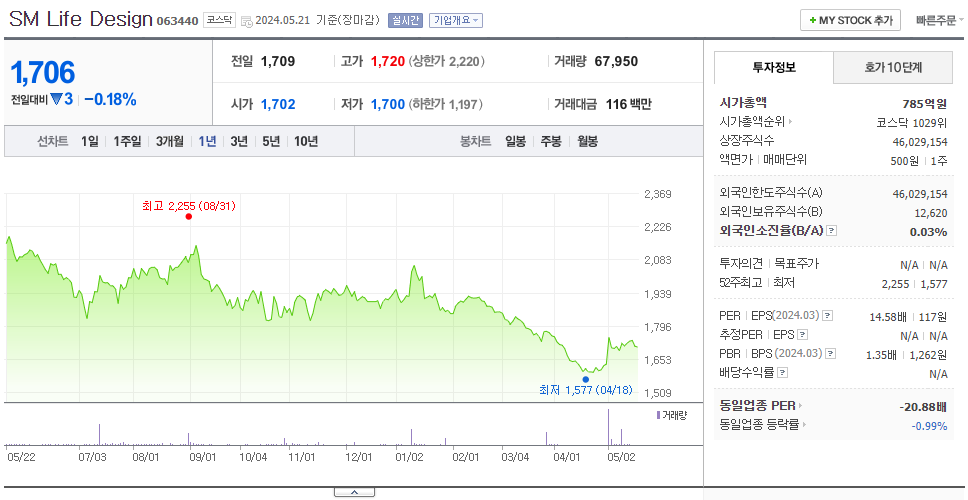
Task: Click the 0.03% 외국인소진율 value
Action: coord(928,232)
